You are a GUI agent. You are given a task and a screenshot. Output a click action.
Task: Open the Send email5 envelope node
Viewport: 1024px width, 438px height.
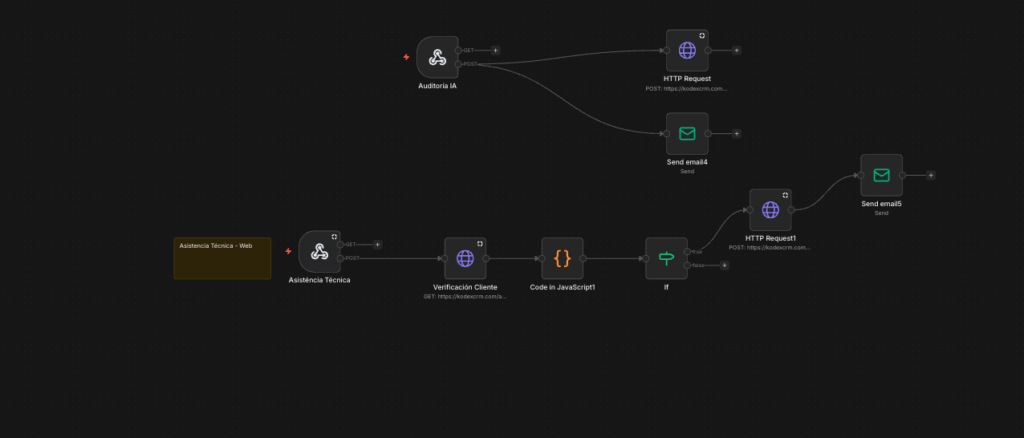point(881,175)
